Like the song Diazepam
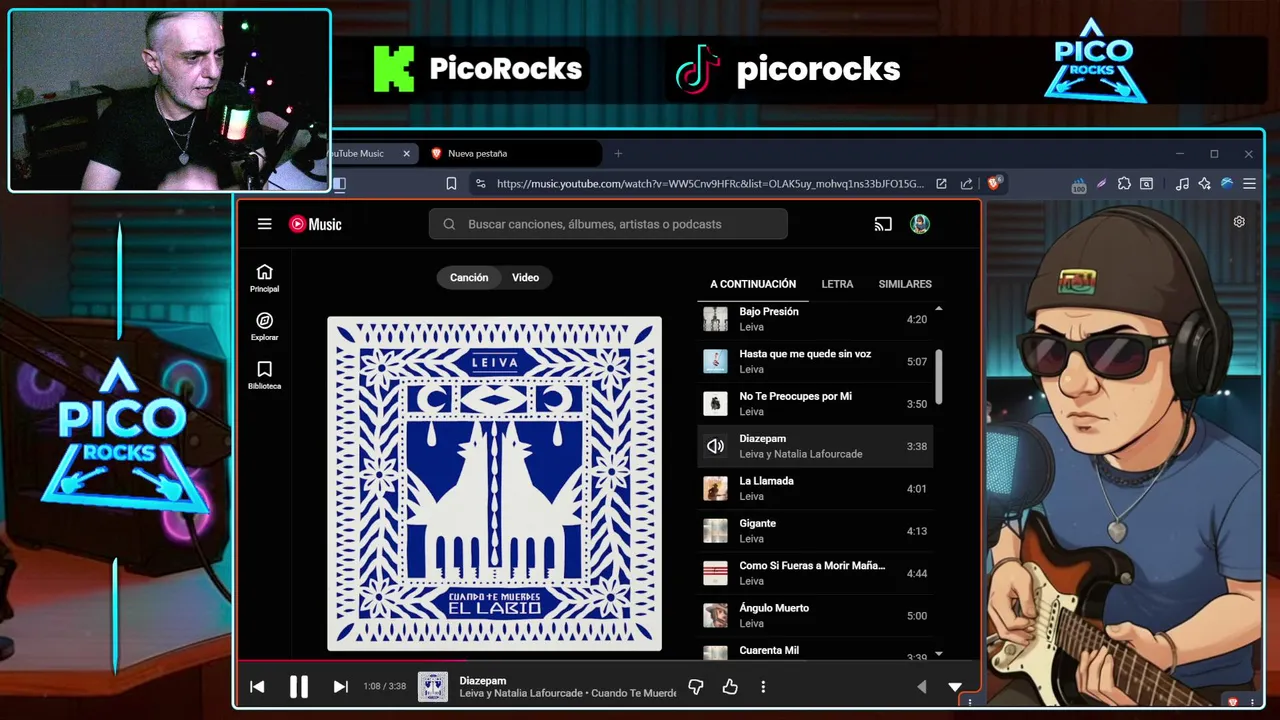The width and height of the screenshot is (1280, 720). point(730,687)
